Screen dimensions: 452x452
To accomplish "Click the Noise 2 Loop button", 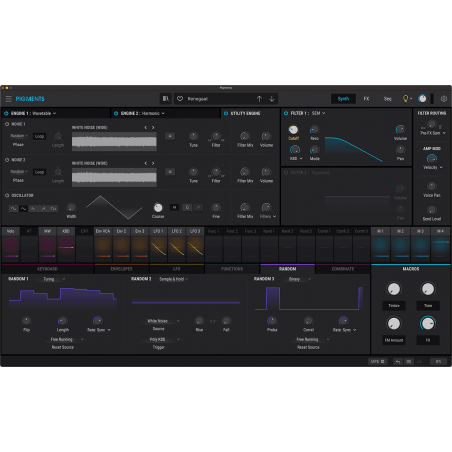I will (x=39, y=172).
